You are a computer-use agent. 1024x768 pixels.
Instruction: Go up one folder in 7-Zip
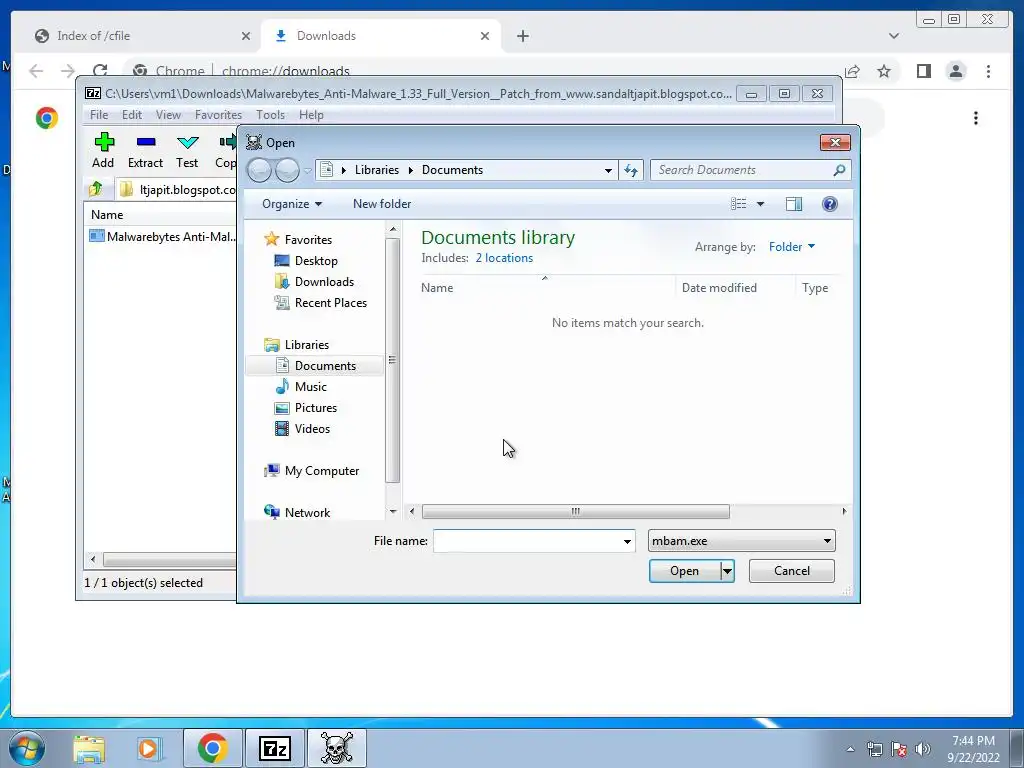(x=95, y=189)
